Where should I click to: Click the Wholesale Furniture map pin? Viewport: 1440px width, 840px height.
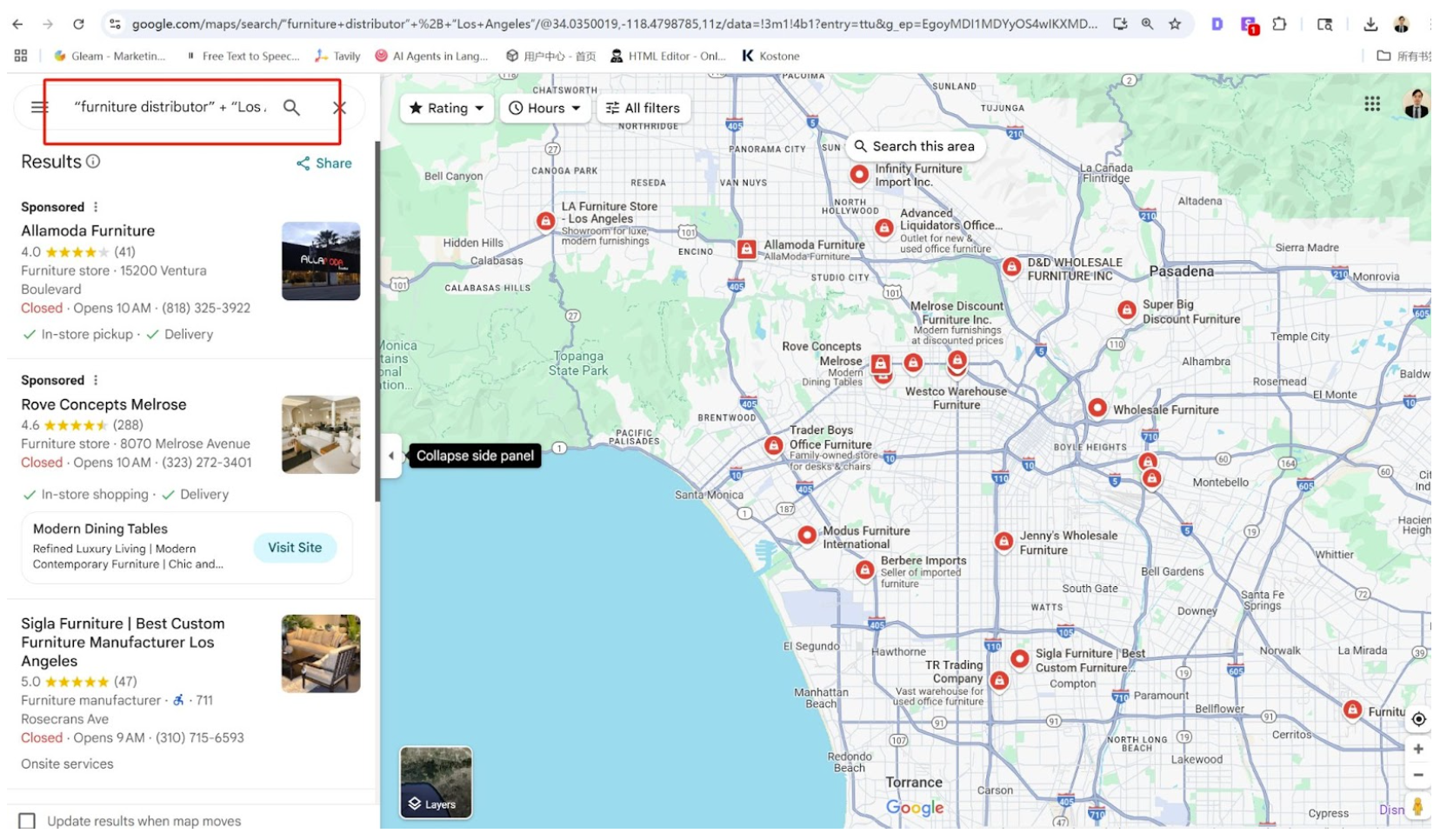(x=1097, y=408)
